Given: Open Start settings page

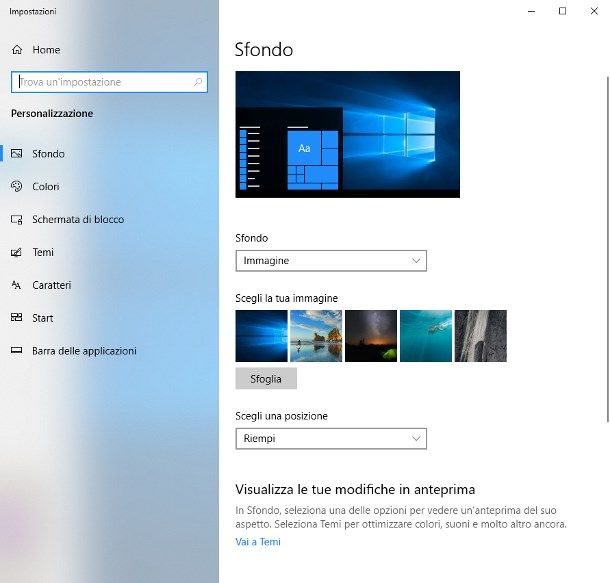Looking at the screenshot, I should coord(109,318).
